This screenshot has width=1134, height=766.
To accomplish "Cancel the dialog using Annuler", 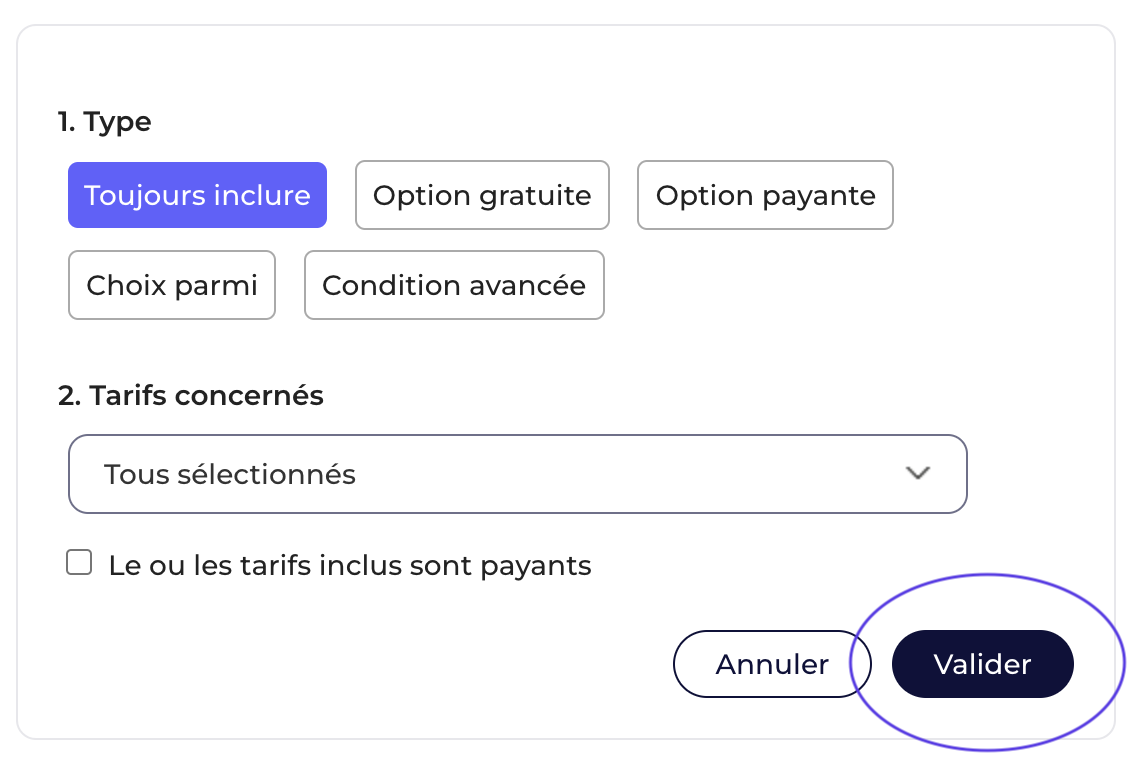I will (x=772, y=664).
